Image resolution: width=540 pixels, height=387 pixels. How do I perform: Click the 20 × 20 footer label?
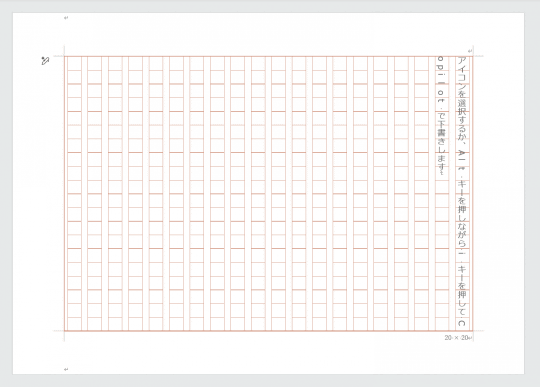pos(458,338)
